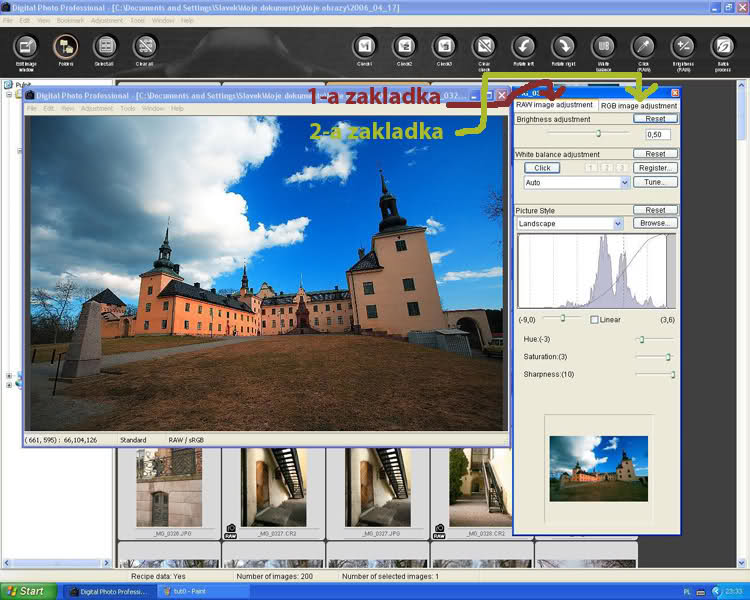Click the Sharpness slider handle
750x600 pixels.
pyautogui.click(x=673, y=374)
